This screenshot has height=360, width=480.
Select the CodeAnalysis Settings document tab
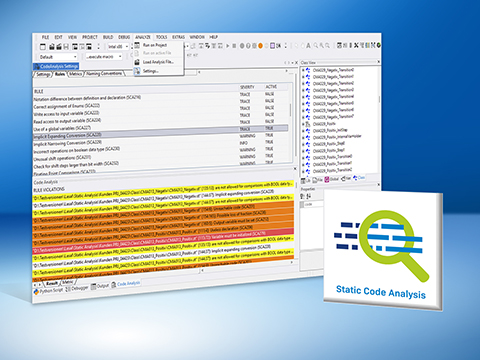57,66
